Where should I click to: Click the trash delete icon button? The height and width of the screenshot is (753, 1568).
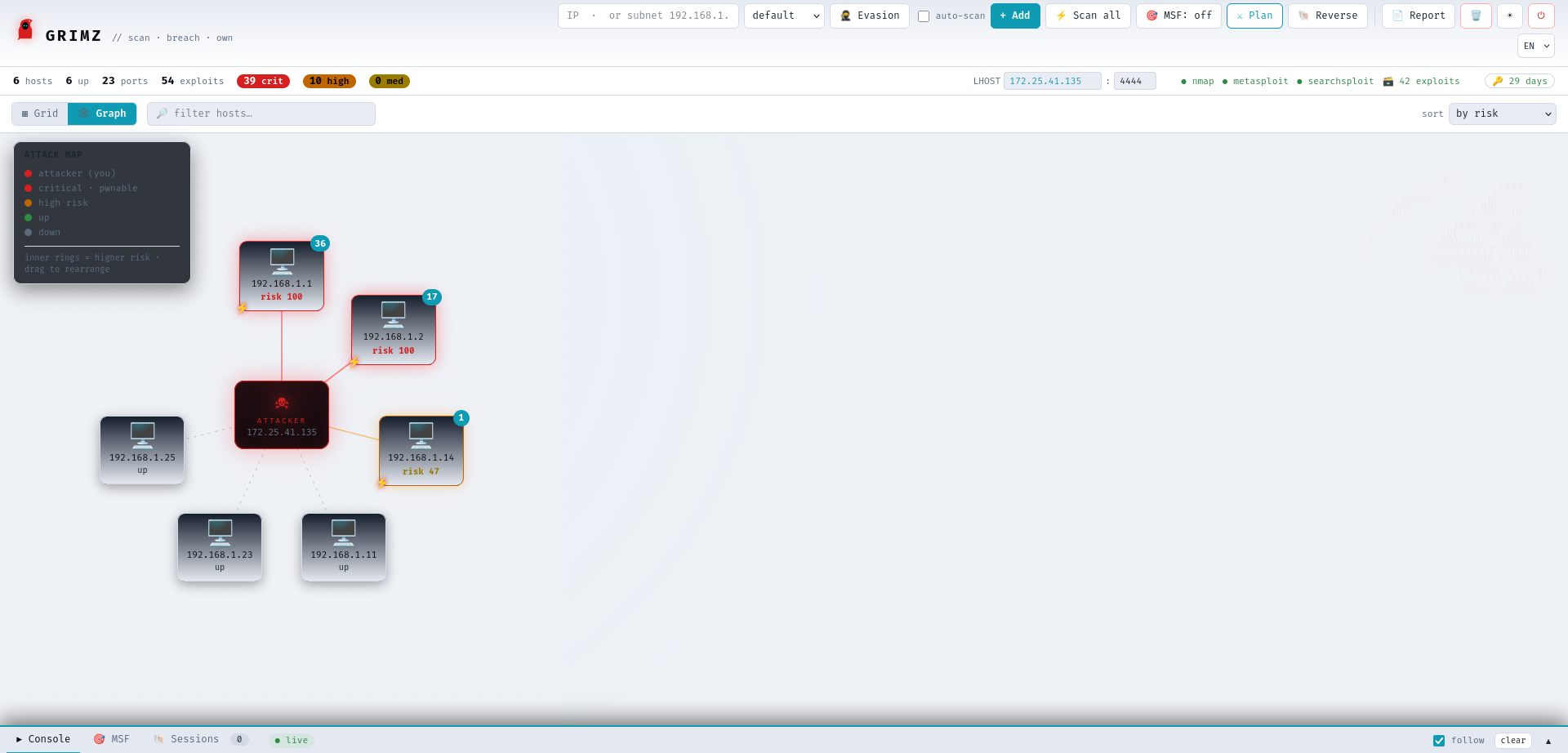(1476, 16)
